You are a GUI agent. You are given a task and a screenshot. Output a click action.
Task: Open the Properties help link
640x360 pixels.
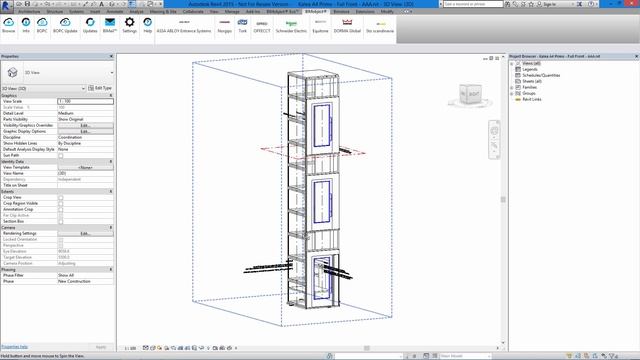[x=14, y=347]
